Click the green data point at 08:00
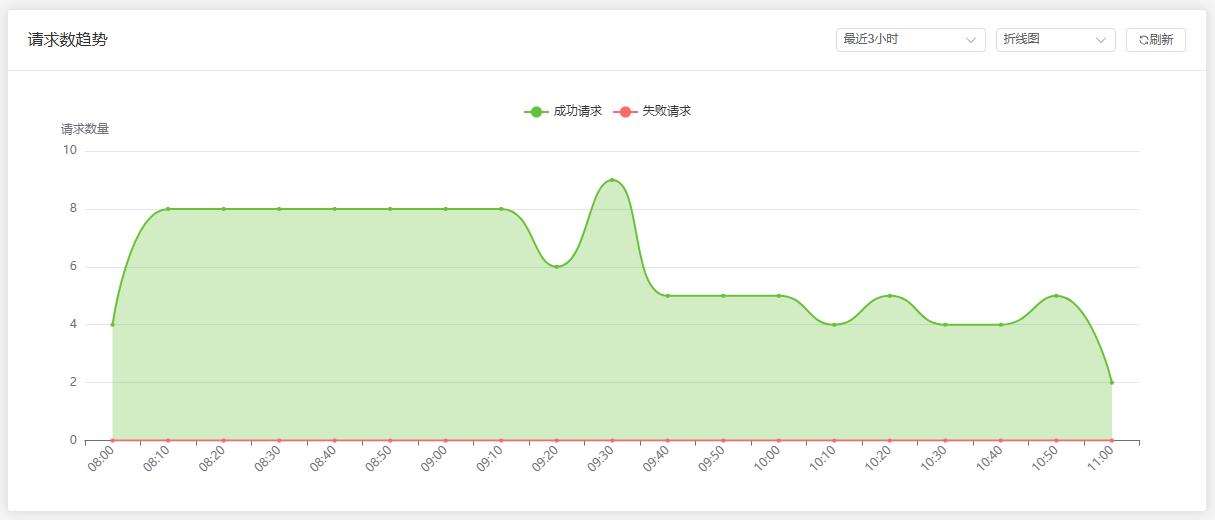This screenshot has height=520, width=1215. (x=113, y=324)
